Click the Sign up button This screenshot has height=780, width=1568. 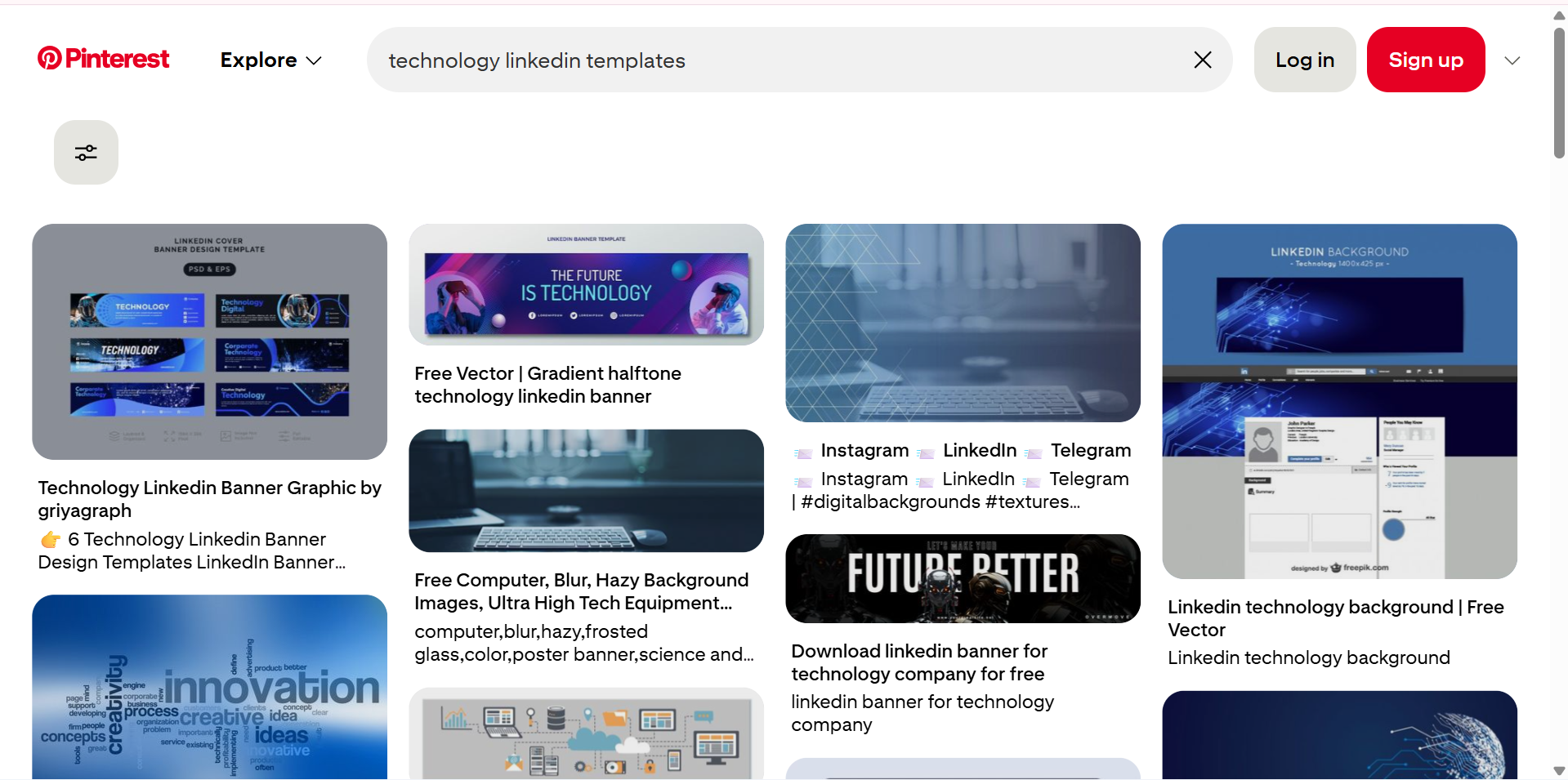(x=1425, y=60)
